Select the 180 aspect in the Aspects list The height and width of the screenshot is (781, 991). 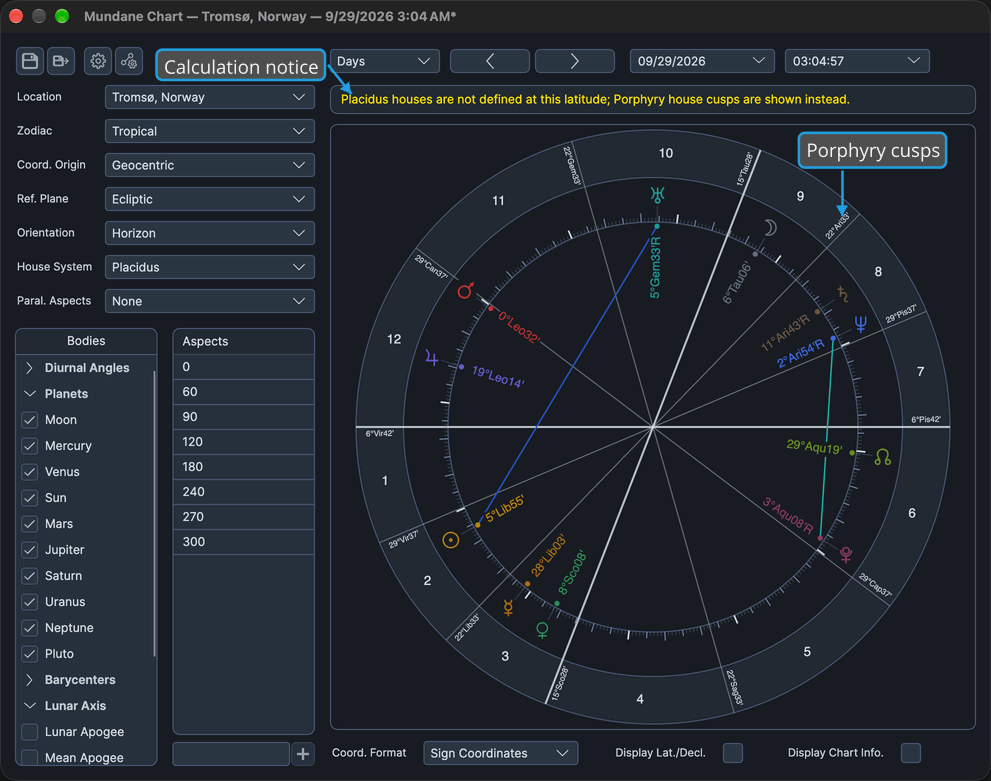click(244, 467)
